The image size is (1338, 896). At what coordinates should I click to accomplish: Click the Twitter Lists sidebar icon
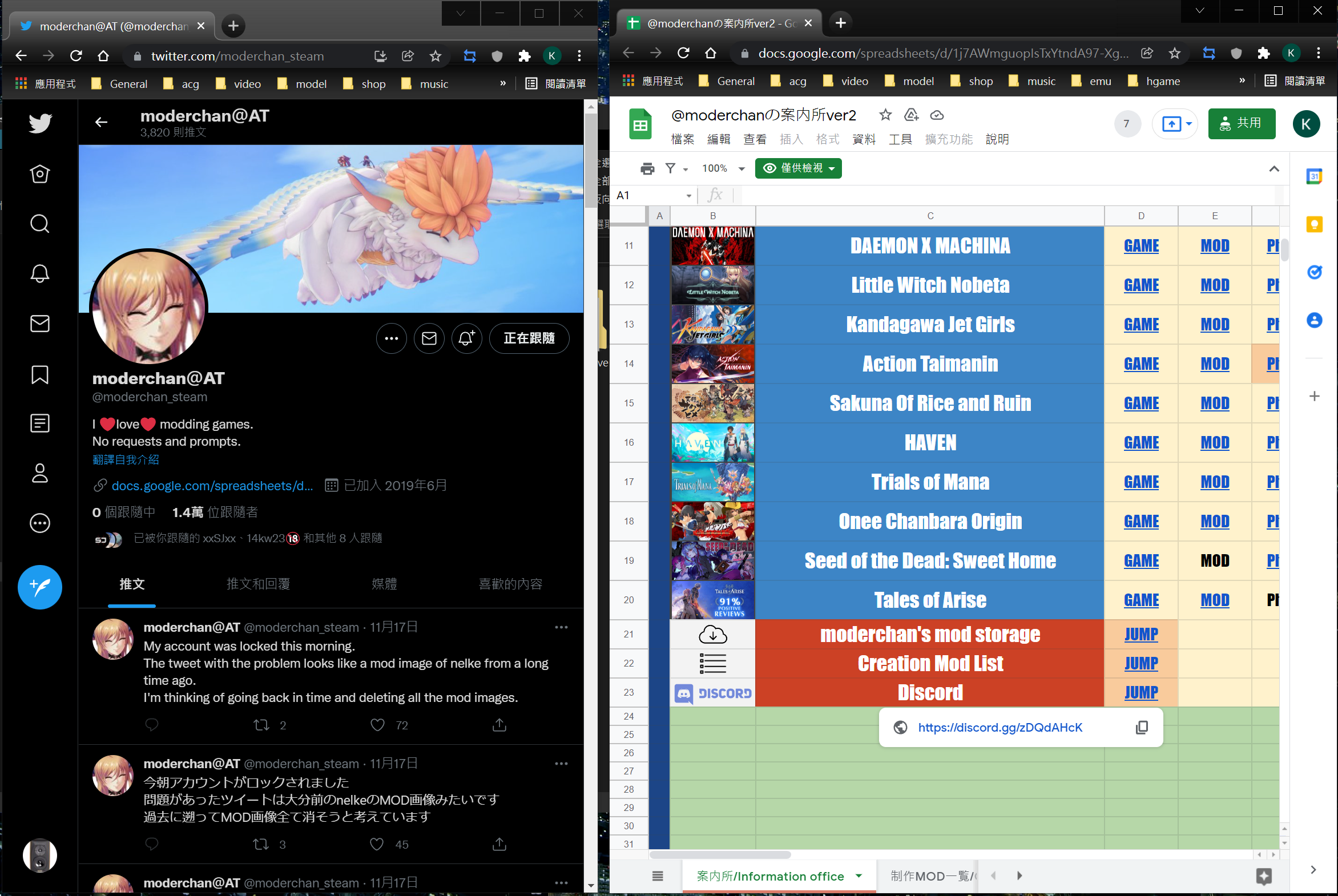(39, 423)
